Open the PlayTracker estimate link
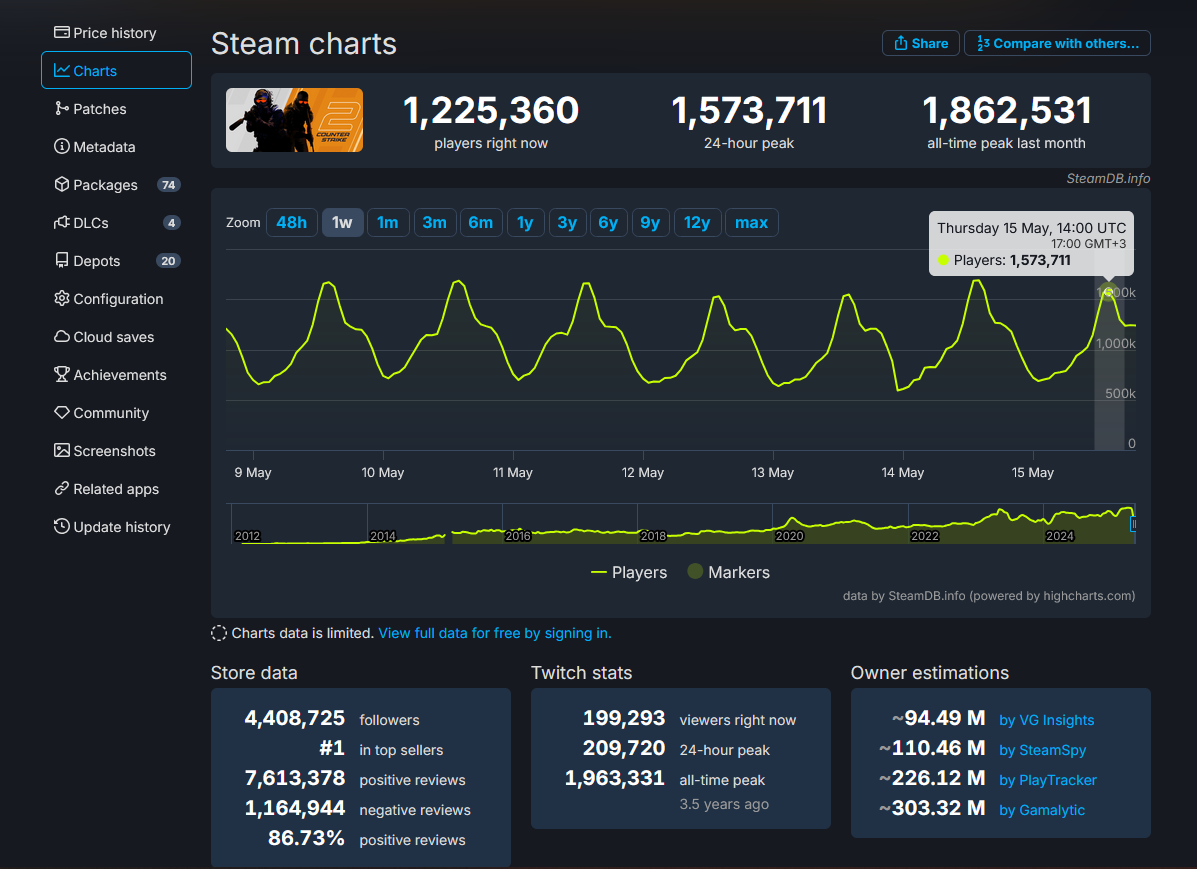 tap(1048, 780)
